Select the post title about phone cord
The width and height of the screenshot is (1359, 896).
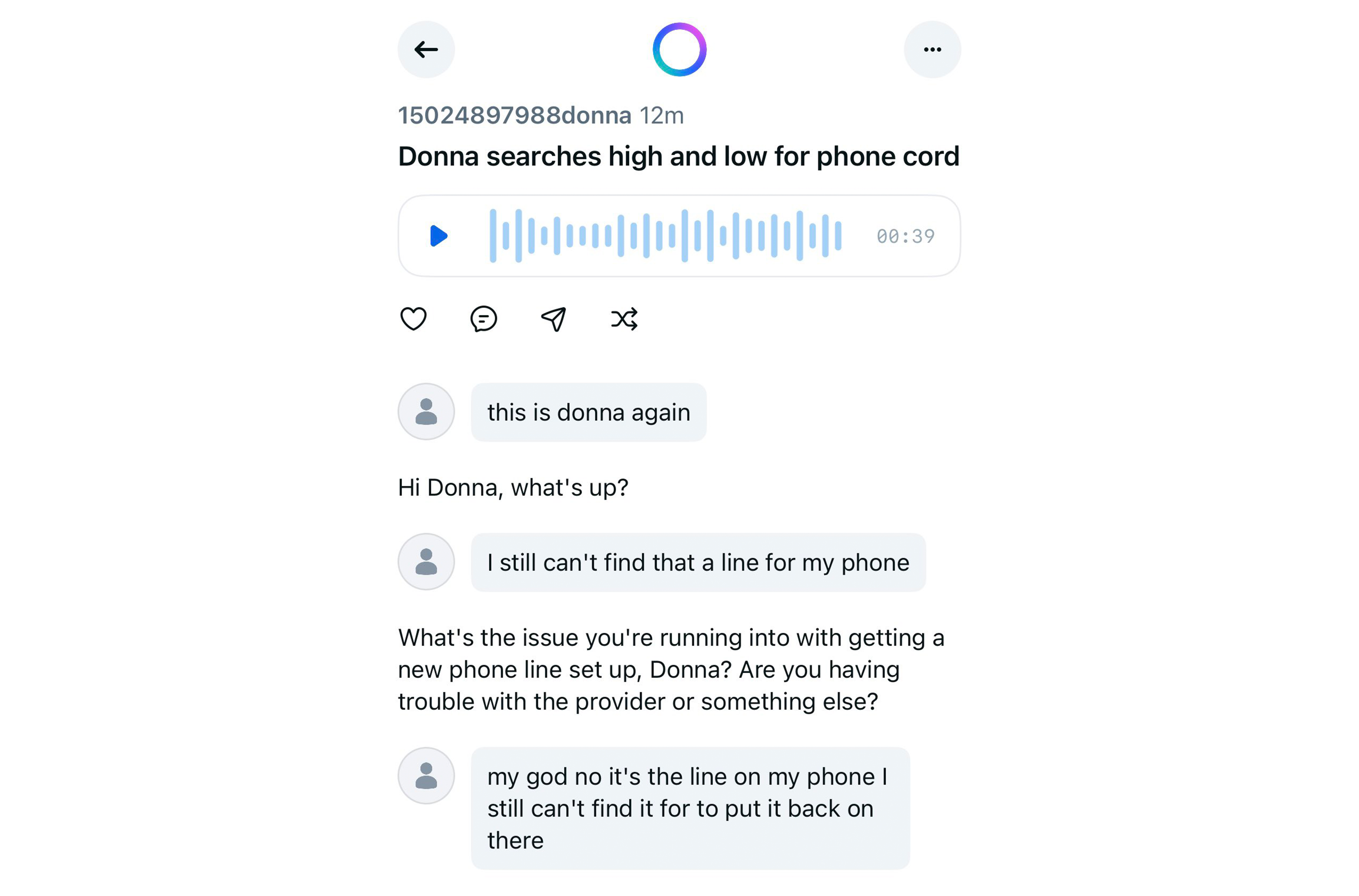point(678,156)
